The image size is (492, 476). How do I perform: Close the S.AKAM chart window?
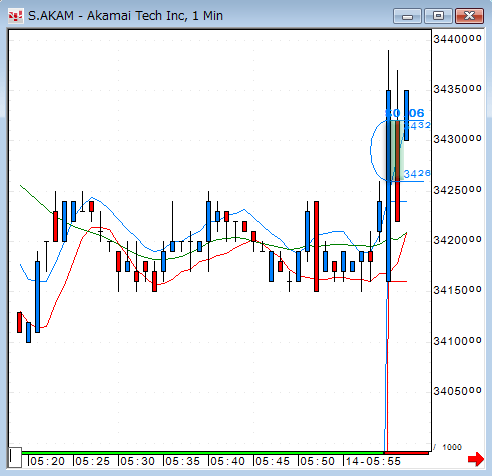coord(469,16)
